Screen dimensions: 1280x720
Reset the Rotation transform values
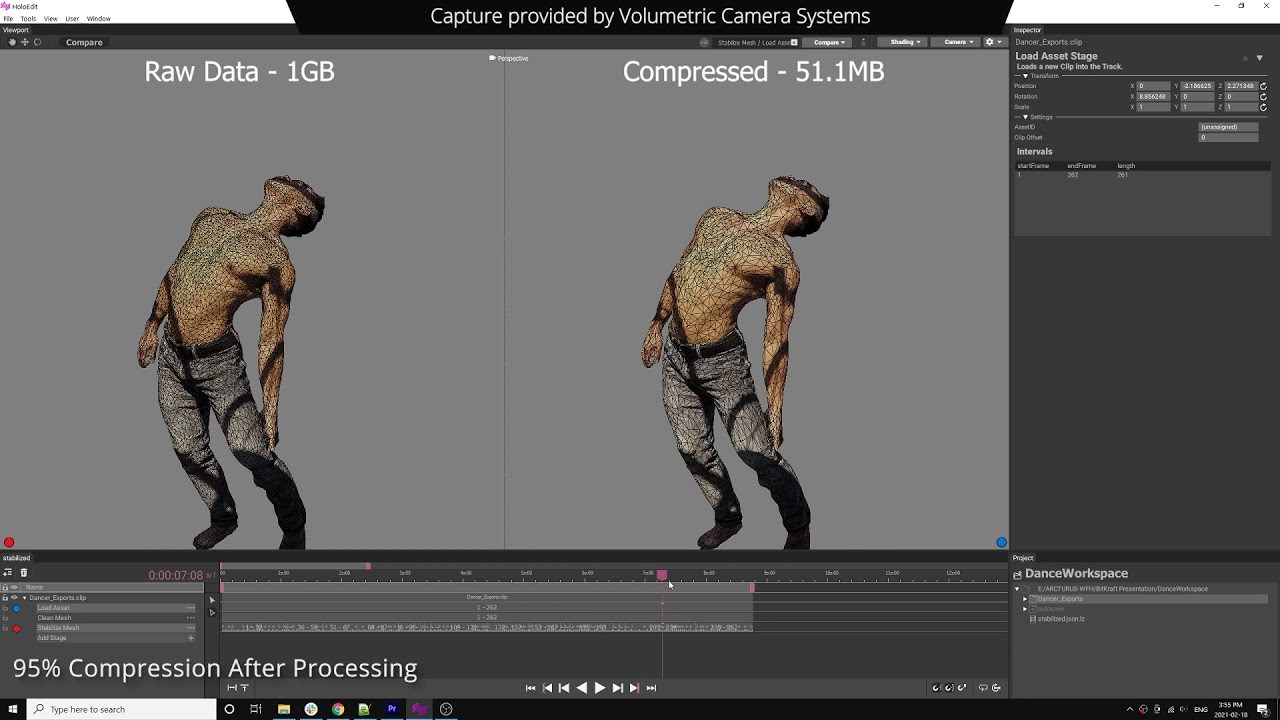pyautogui.click(x=1263, y=97)
